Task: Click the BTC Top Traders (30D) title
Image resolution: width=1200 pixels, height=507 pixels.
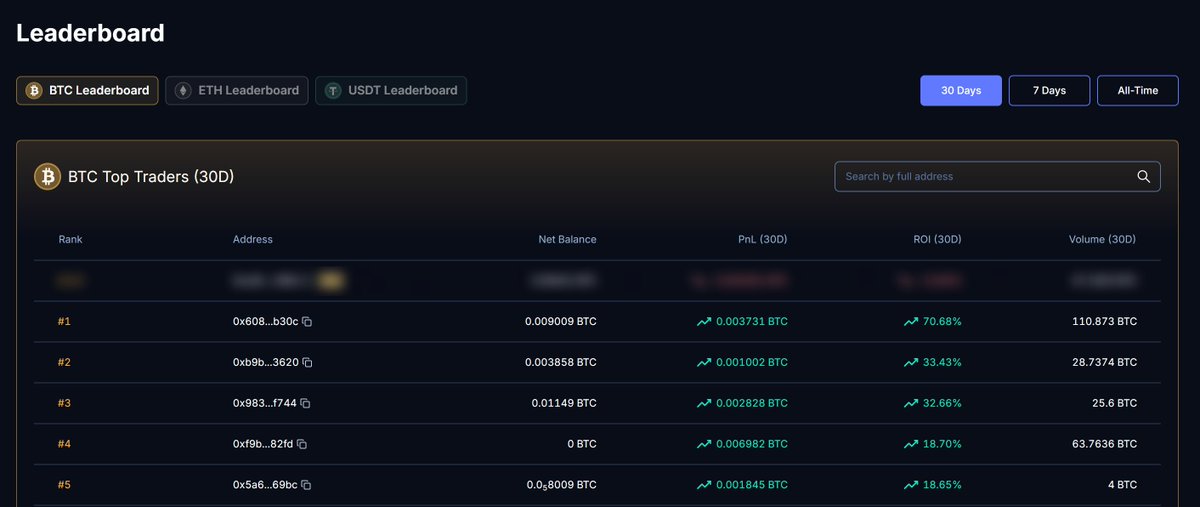Action: (x=151, y=177)
